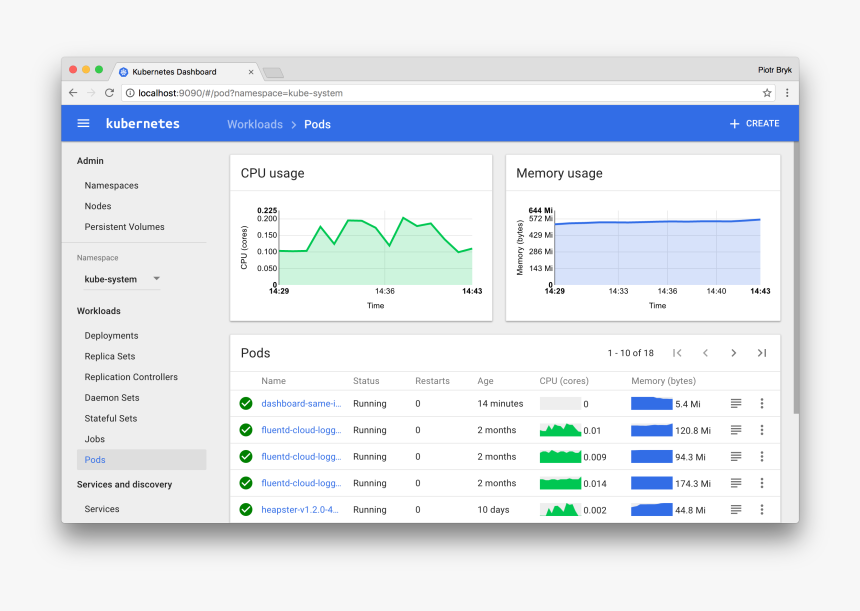Open the Workloads breadcrumb link
Screen dimensions: 860x611
(254, 124)
